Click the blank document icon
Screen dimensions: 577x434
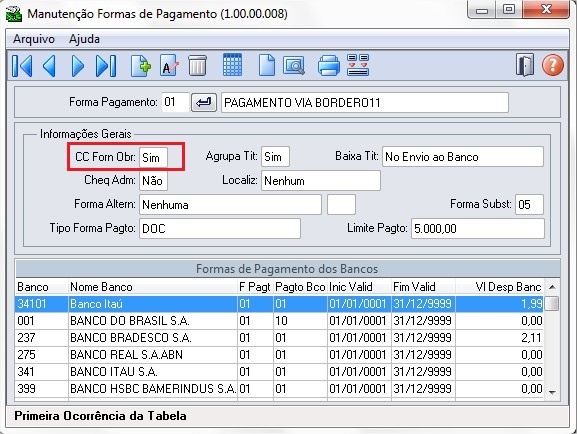(x=266, y=65)
